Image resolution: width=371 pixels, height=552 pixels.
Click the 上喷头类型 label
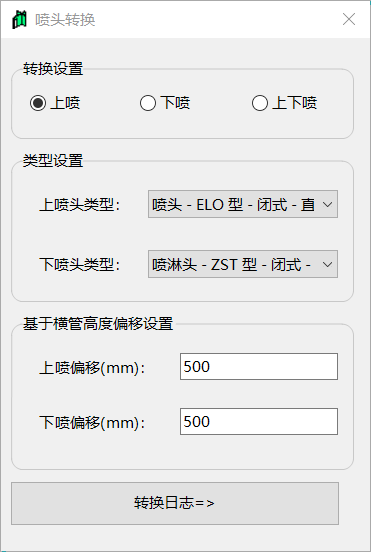click(80, 205)
